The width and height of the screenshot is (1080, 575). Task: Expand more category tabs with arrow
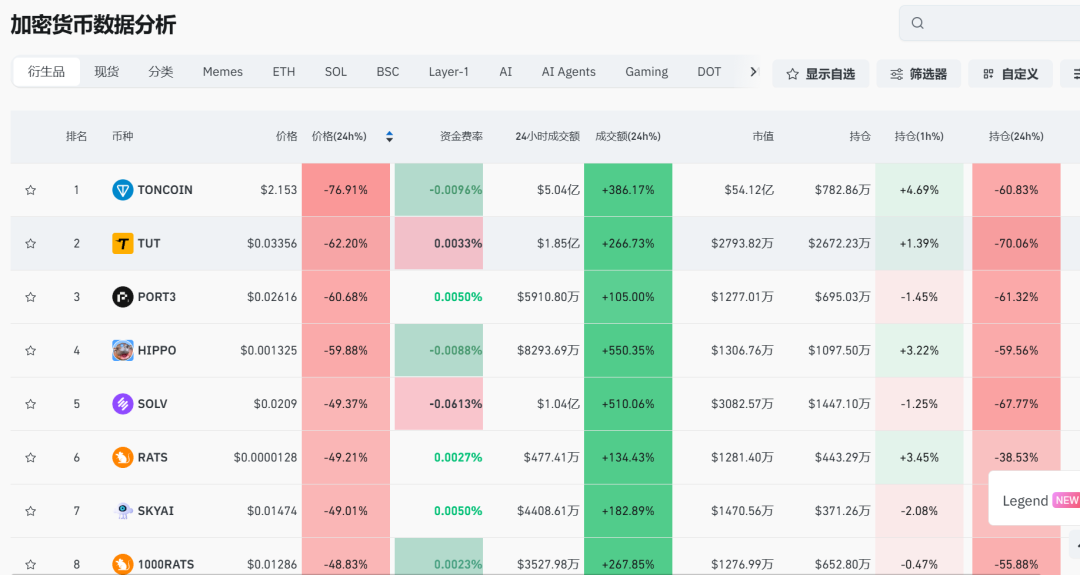(753, 72)
